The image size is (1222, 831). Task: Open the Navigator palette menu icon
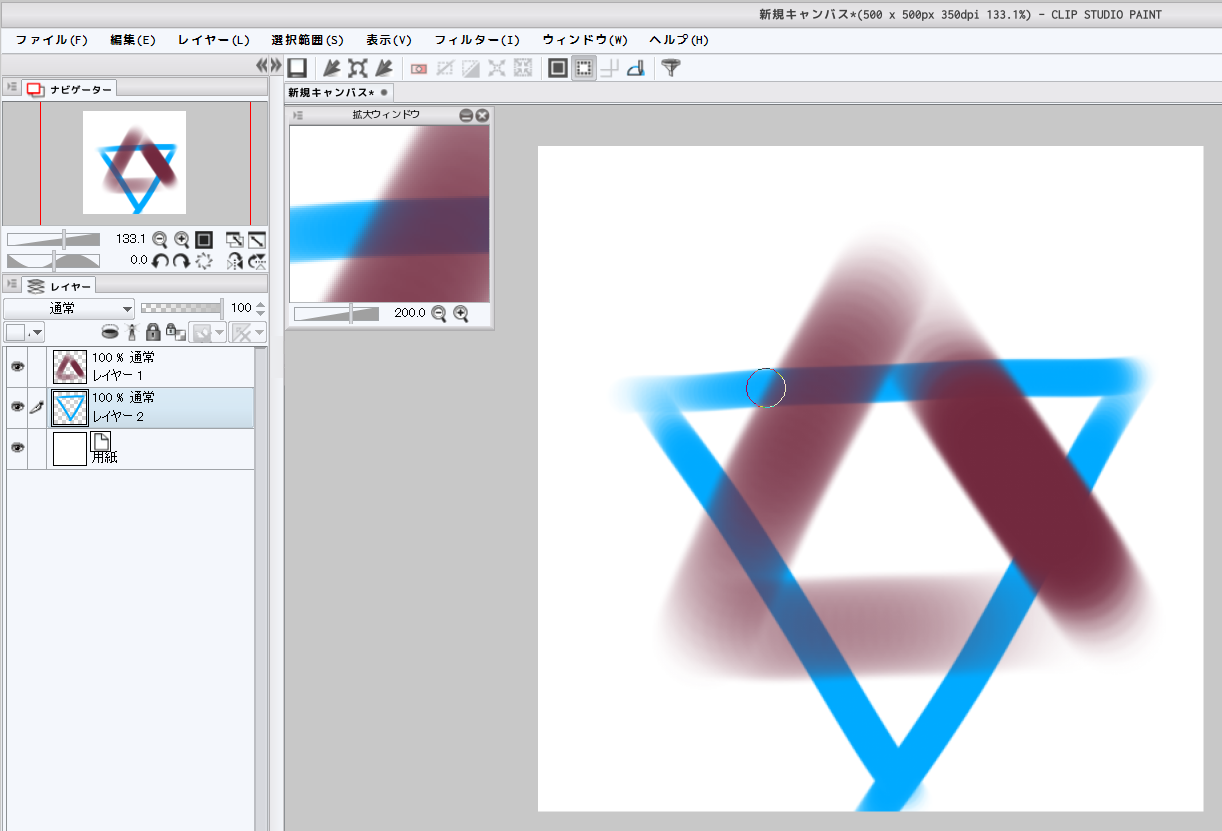[x=12, y=89]
